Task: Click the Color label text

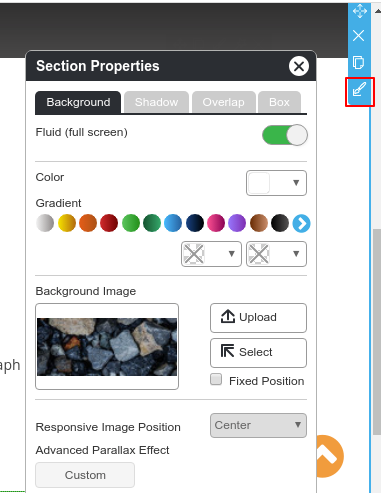Action: [x=50, y=177]
